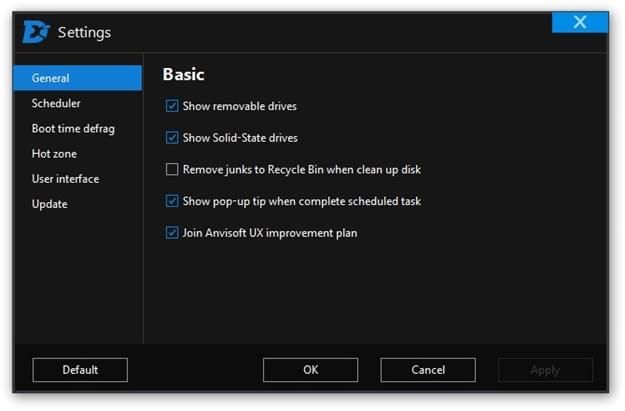Select the General settings tab
Screen dimensions: 625x411
tap(77, 78)
